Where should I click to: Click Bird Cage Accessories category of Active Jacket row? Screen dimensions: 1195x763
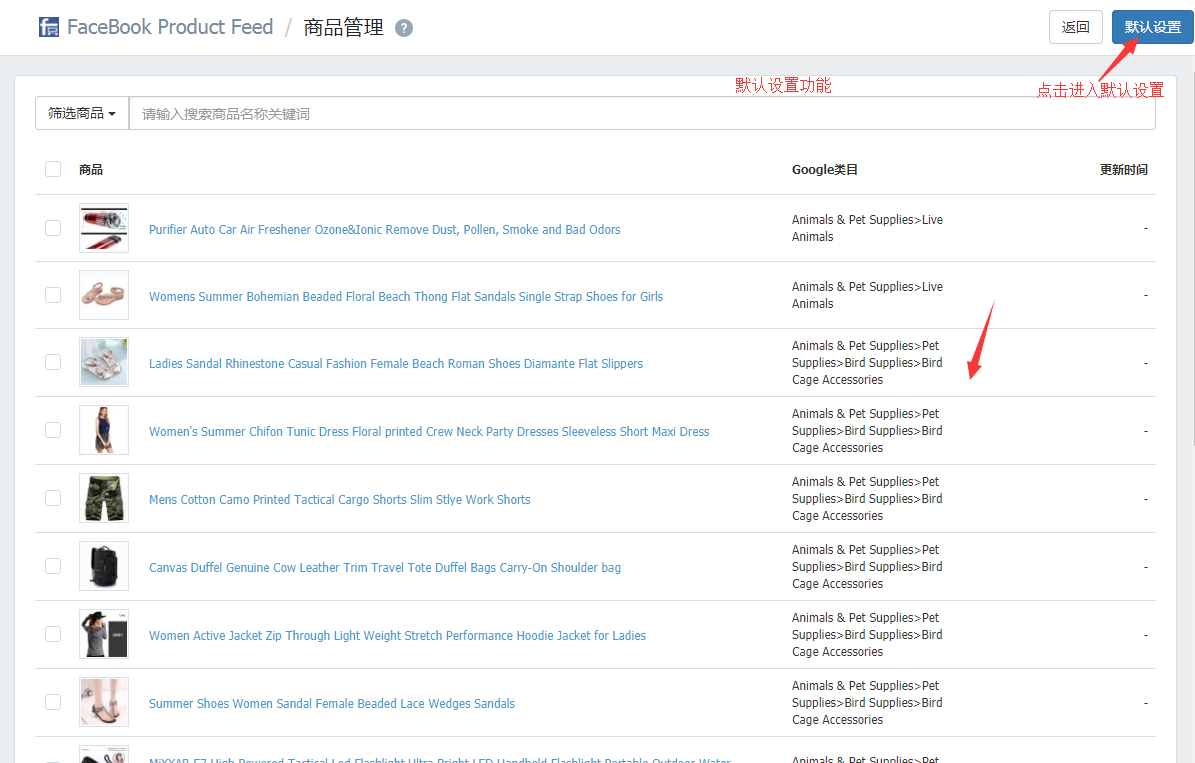click(x=867, y=634)
